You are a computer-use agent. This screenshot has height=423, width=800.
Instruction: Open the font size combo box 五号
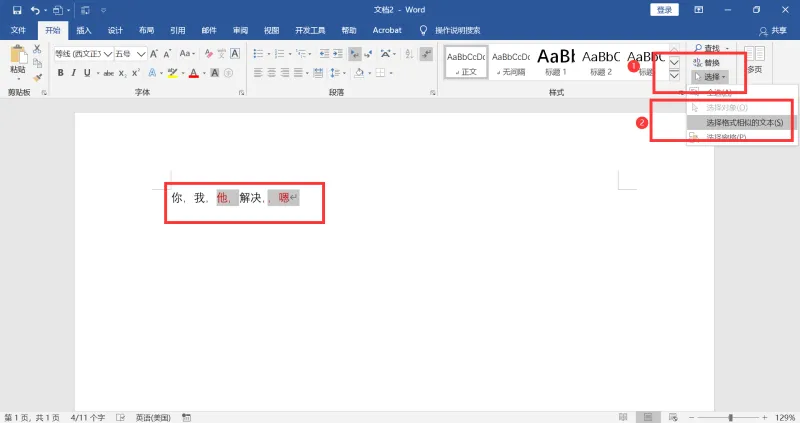tap(130, 54)
